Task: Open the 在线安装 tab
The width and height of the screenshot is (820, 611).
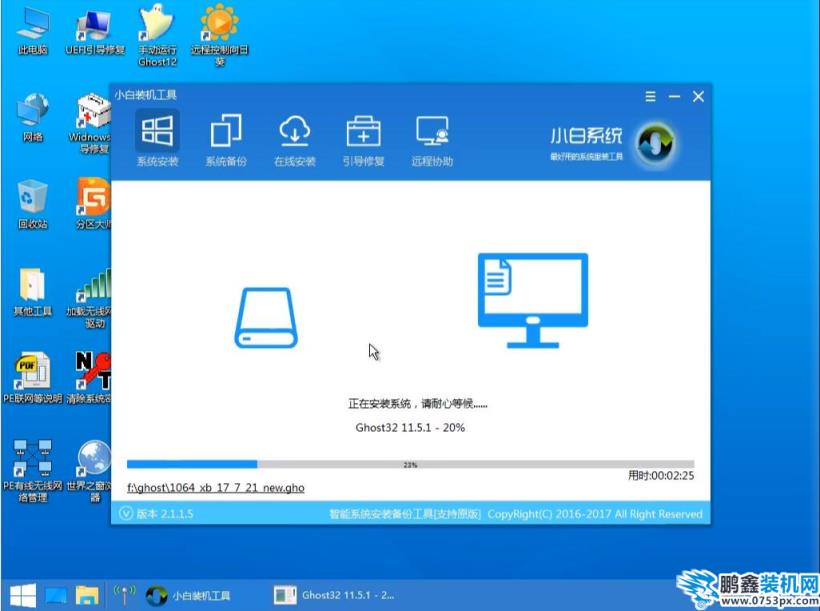Action: [294, 139]
